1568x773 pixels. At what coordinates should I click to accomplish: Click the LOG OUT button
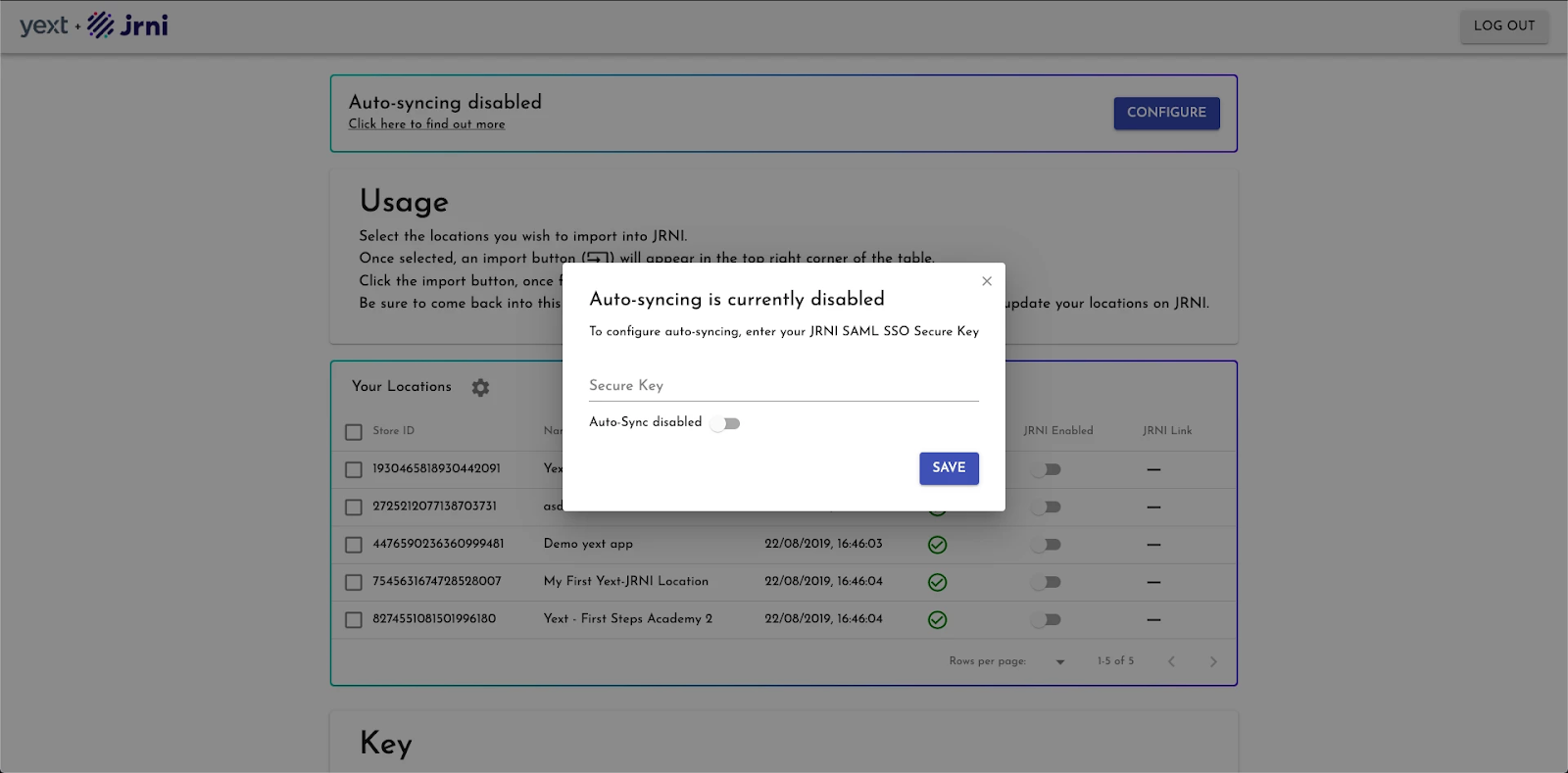[x=1504, y=25]
